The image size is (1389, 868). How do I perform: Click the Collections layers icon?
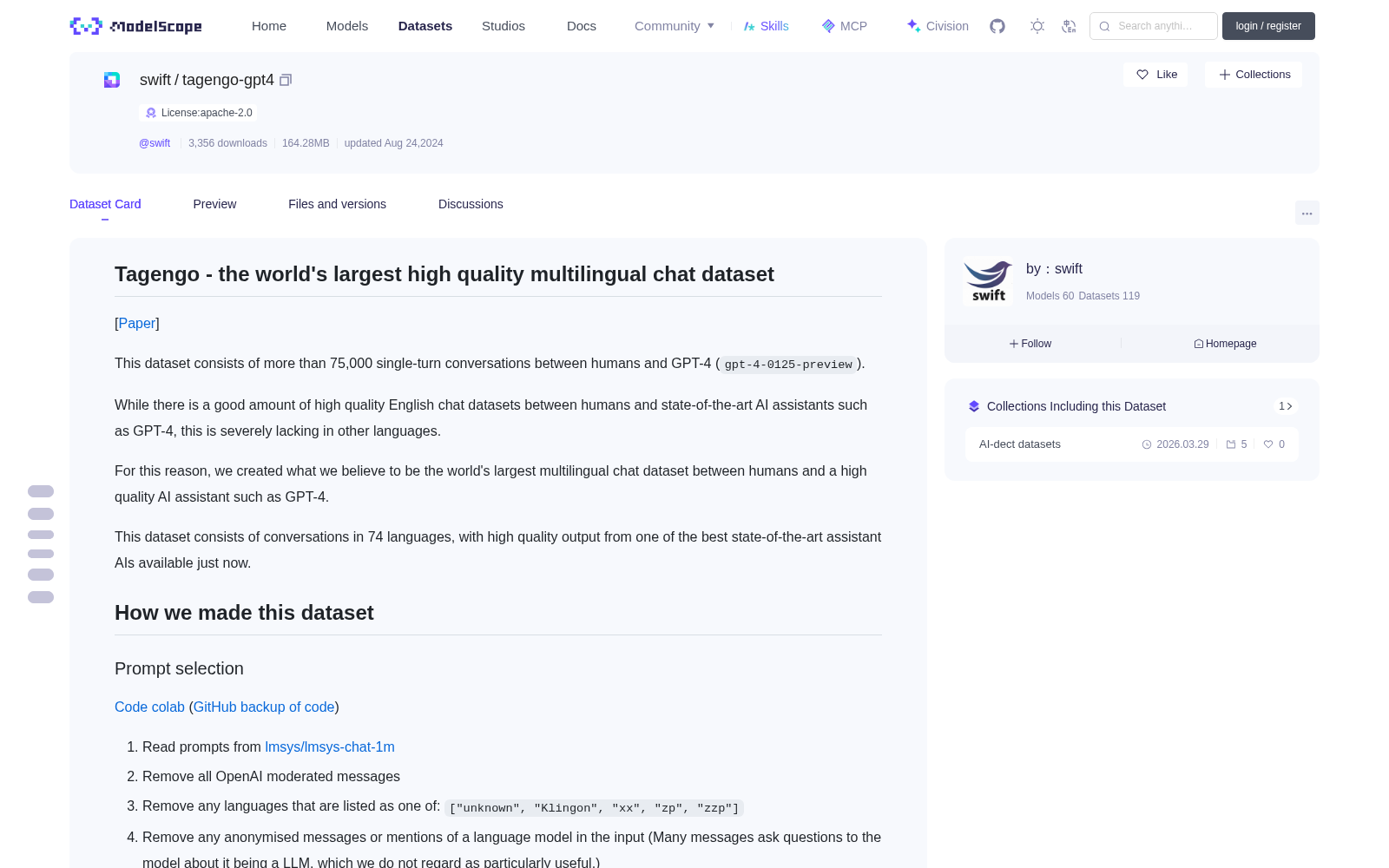[974, 406]
